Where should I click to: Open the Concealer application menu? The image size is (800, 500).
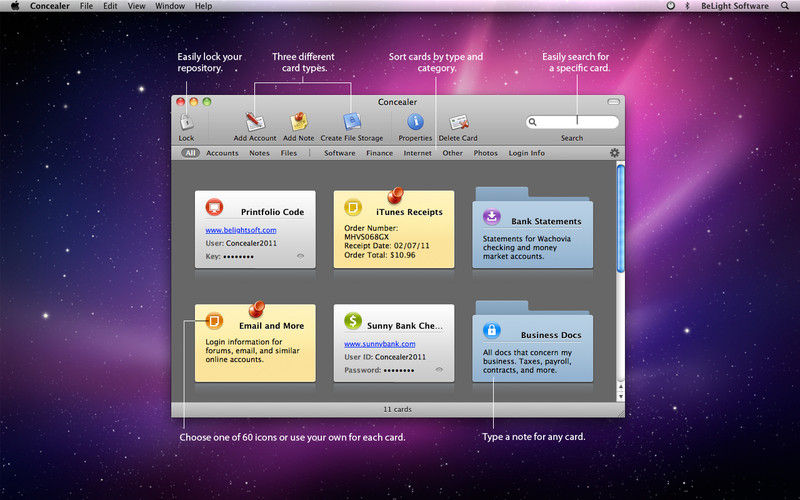[49, 6]
